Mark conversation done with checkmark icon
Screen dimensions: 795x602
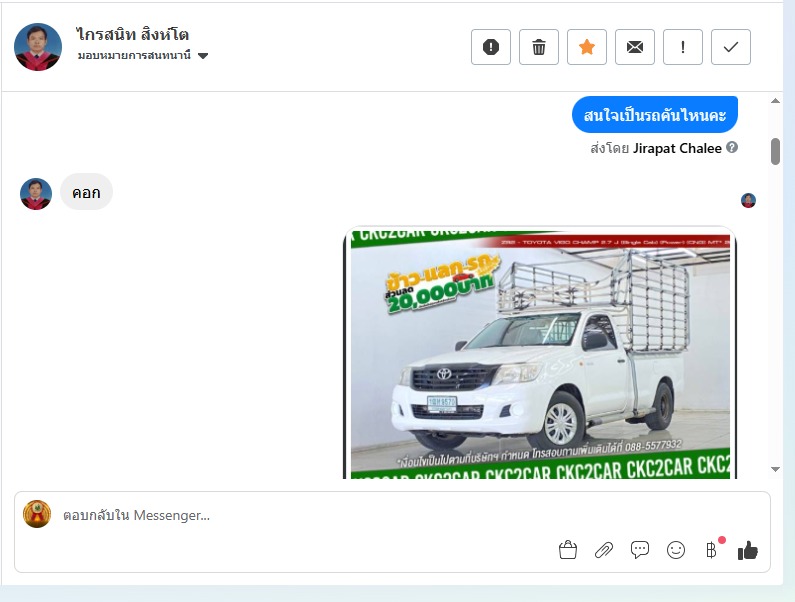point(731,47)
